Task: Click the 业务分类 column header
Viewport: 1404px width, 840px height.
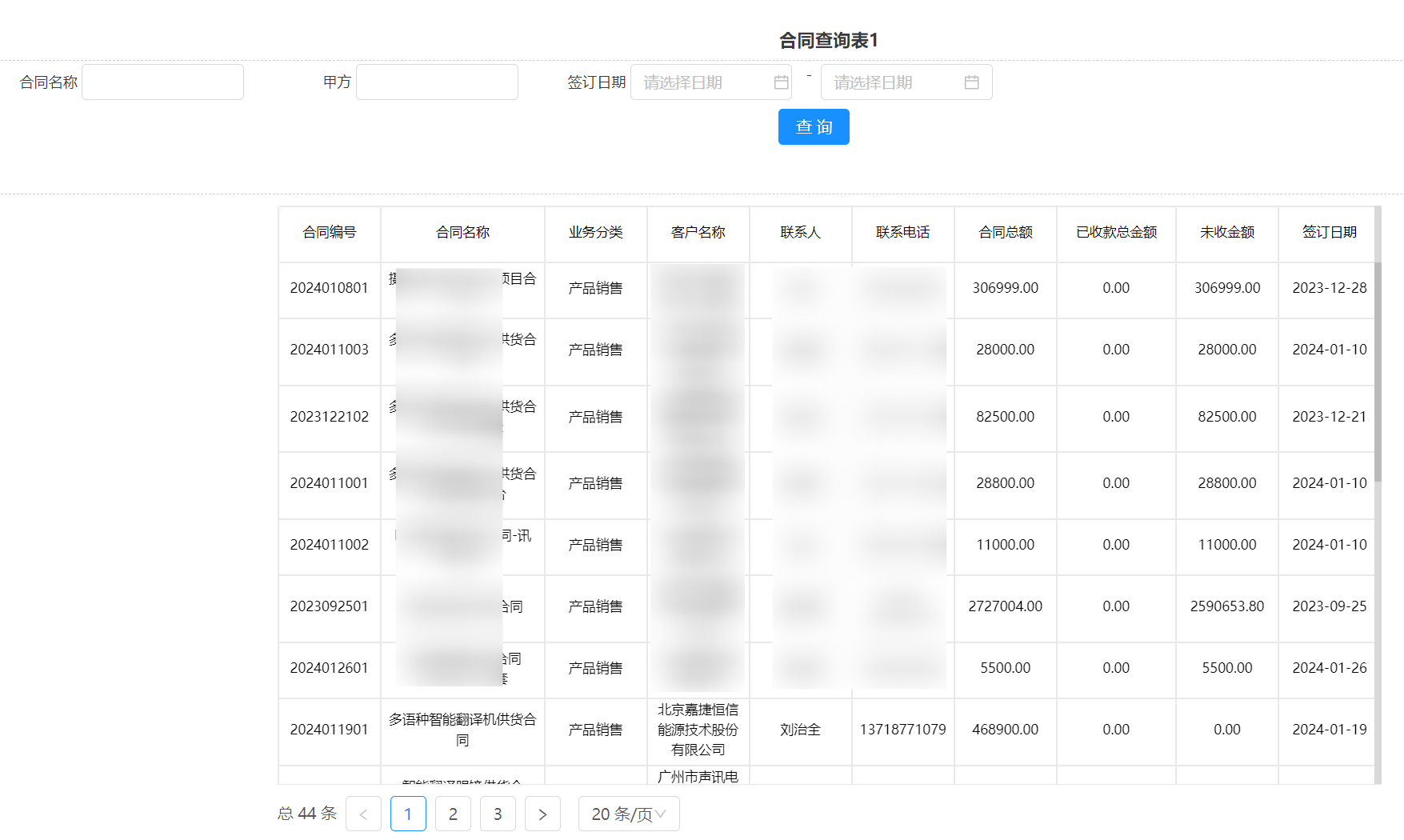Action: coord(596,233)
